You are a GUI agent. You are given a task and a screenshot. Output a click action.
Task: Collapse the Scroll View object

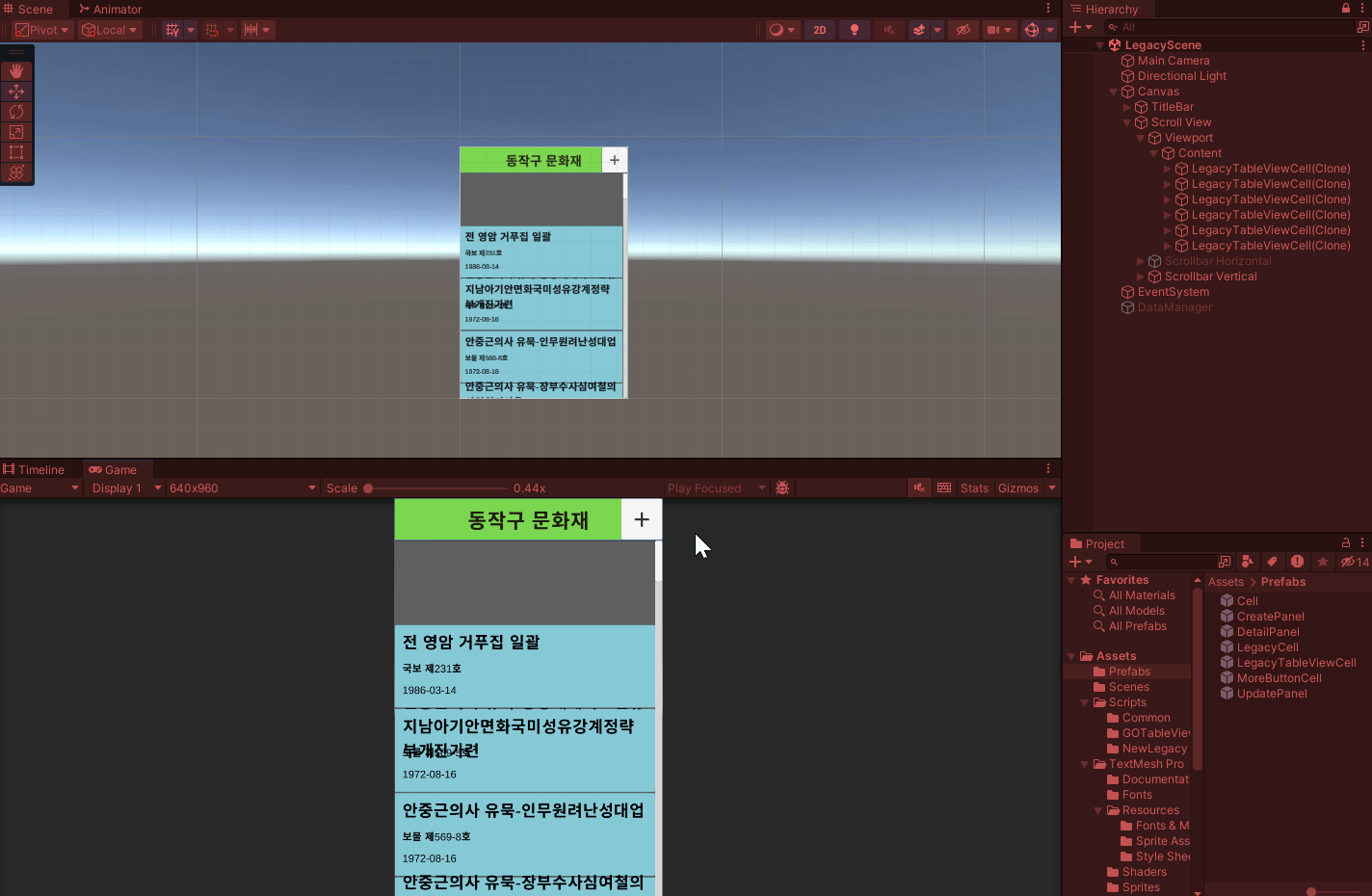[1126, 123]
